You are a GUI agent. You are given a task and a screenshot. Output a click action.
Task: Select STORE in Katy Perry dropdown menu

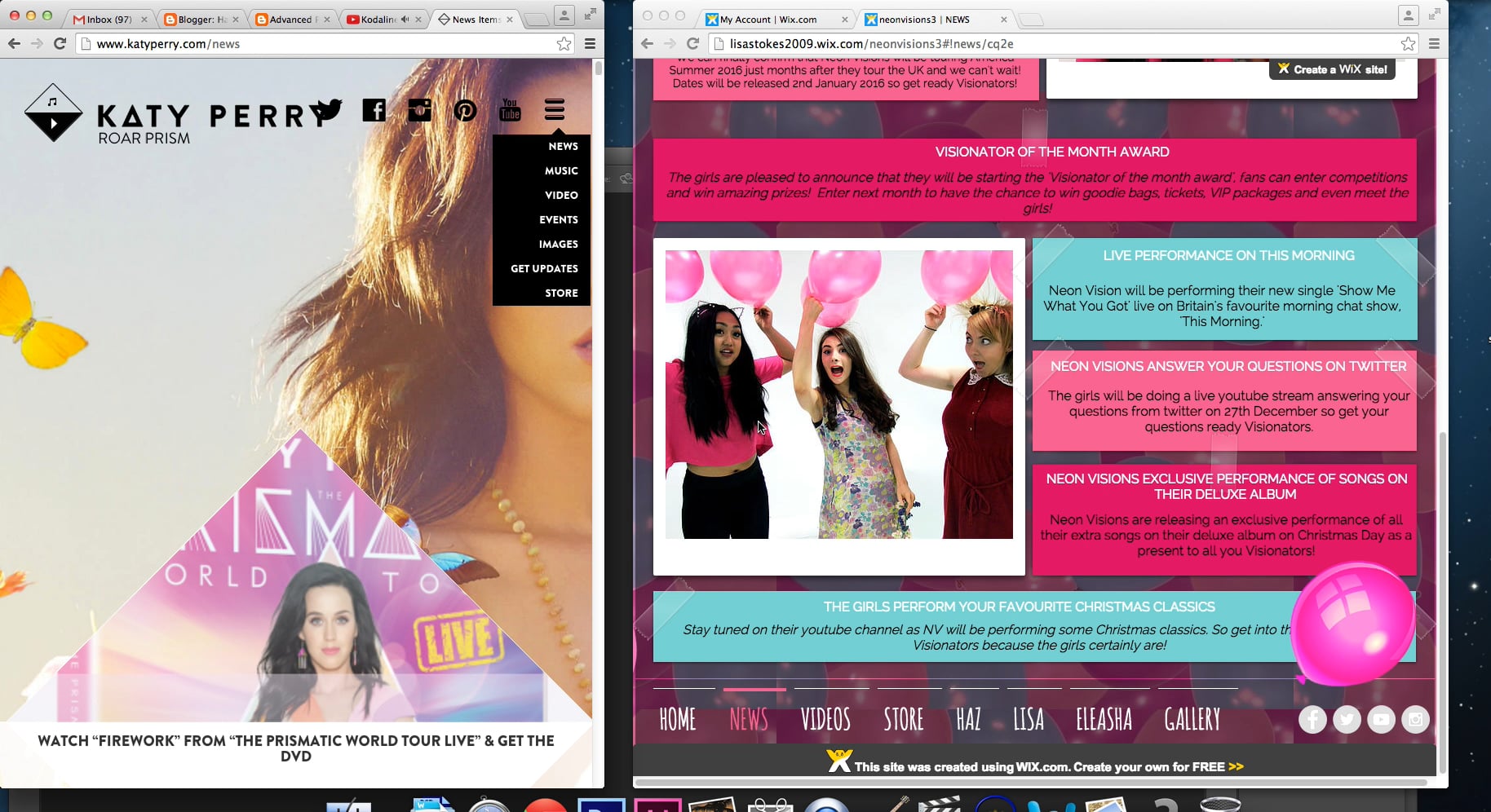click(561, 293)
